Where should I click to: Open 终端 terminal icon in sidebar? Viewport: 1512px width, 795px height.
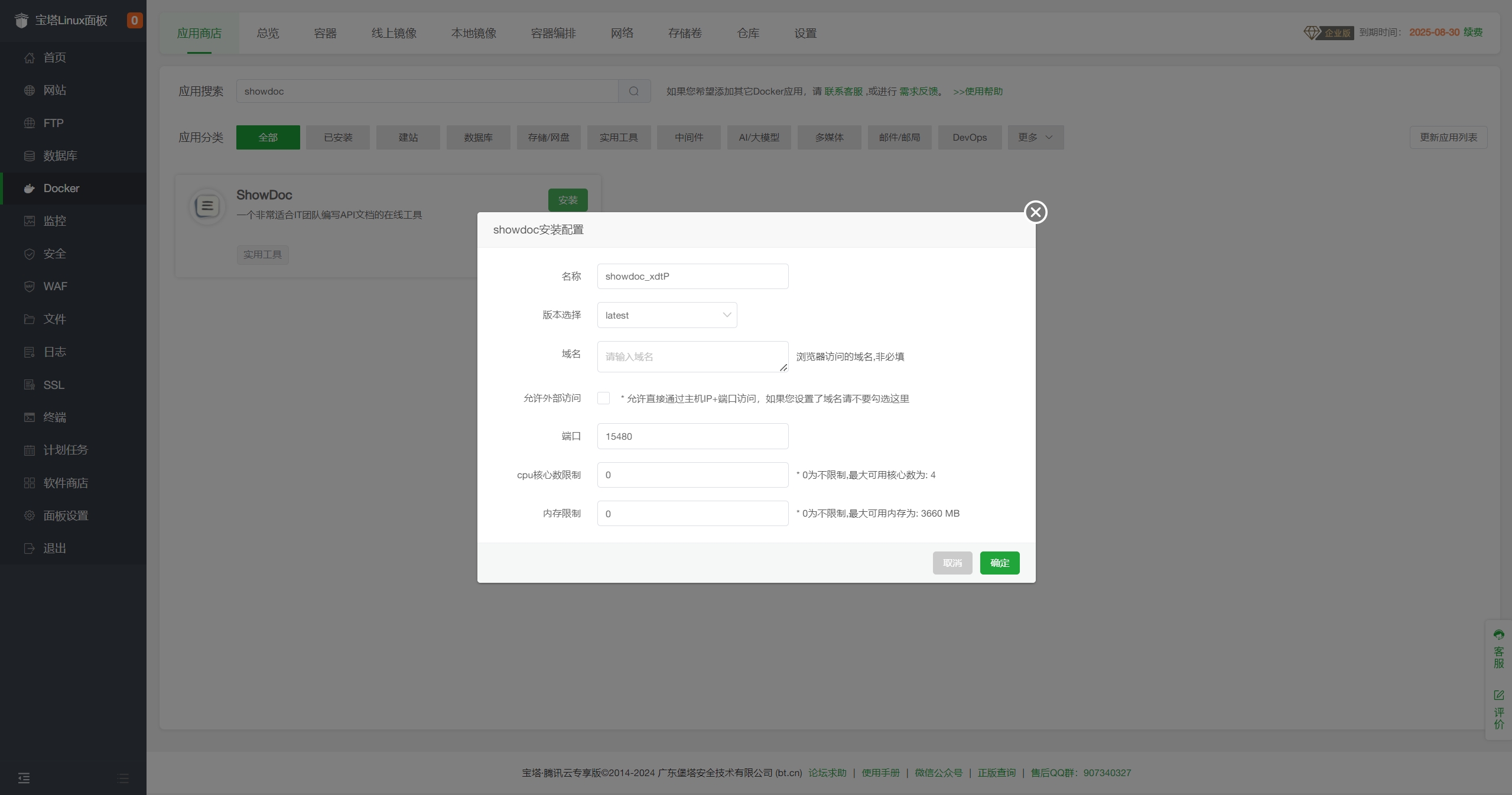[30, 417]
